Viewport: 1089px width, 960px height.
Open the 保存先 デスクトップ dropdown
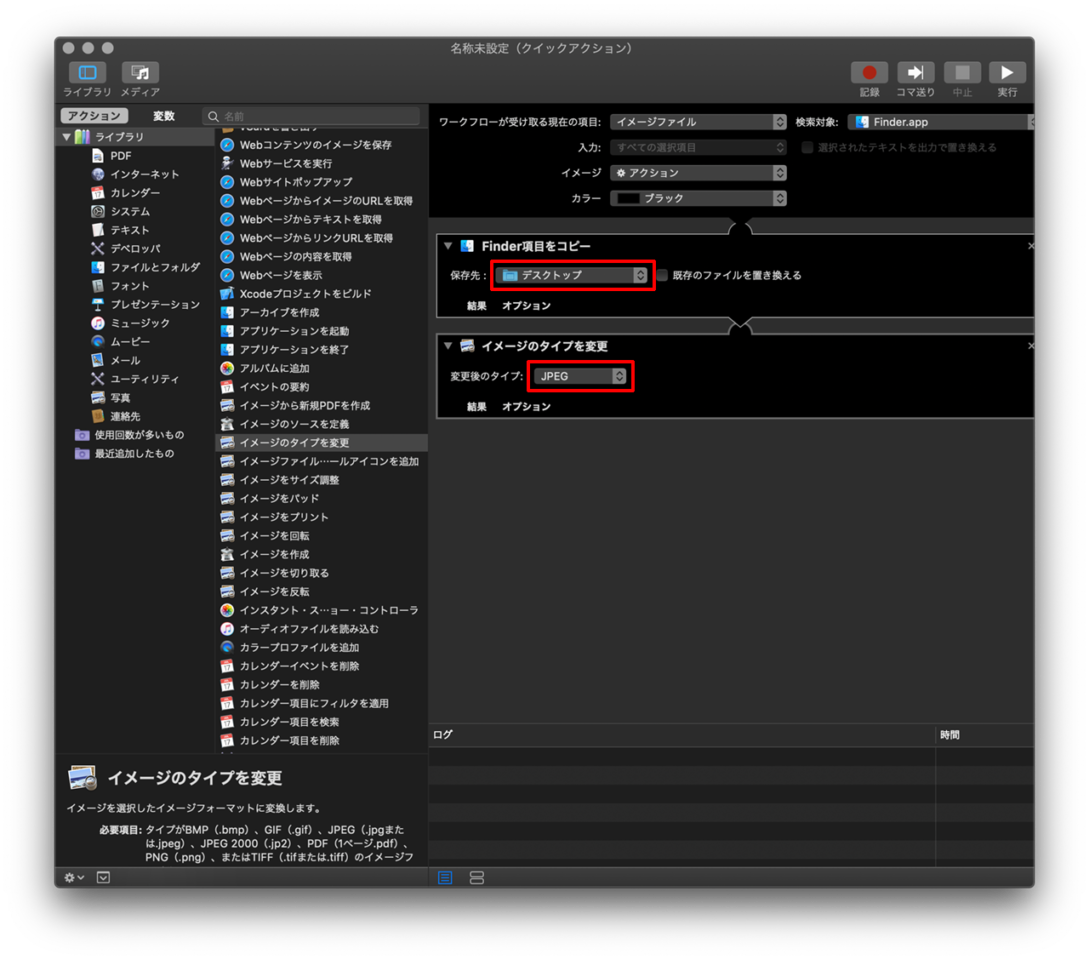[x=573, y=275]
